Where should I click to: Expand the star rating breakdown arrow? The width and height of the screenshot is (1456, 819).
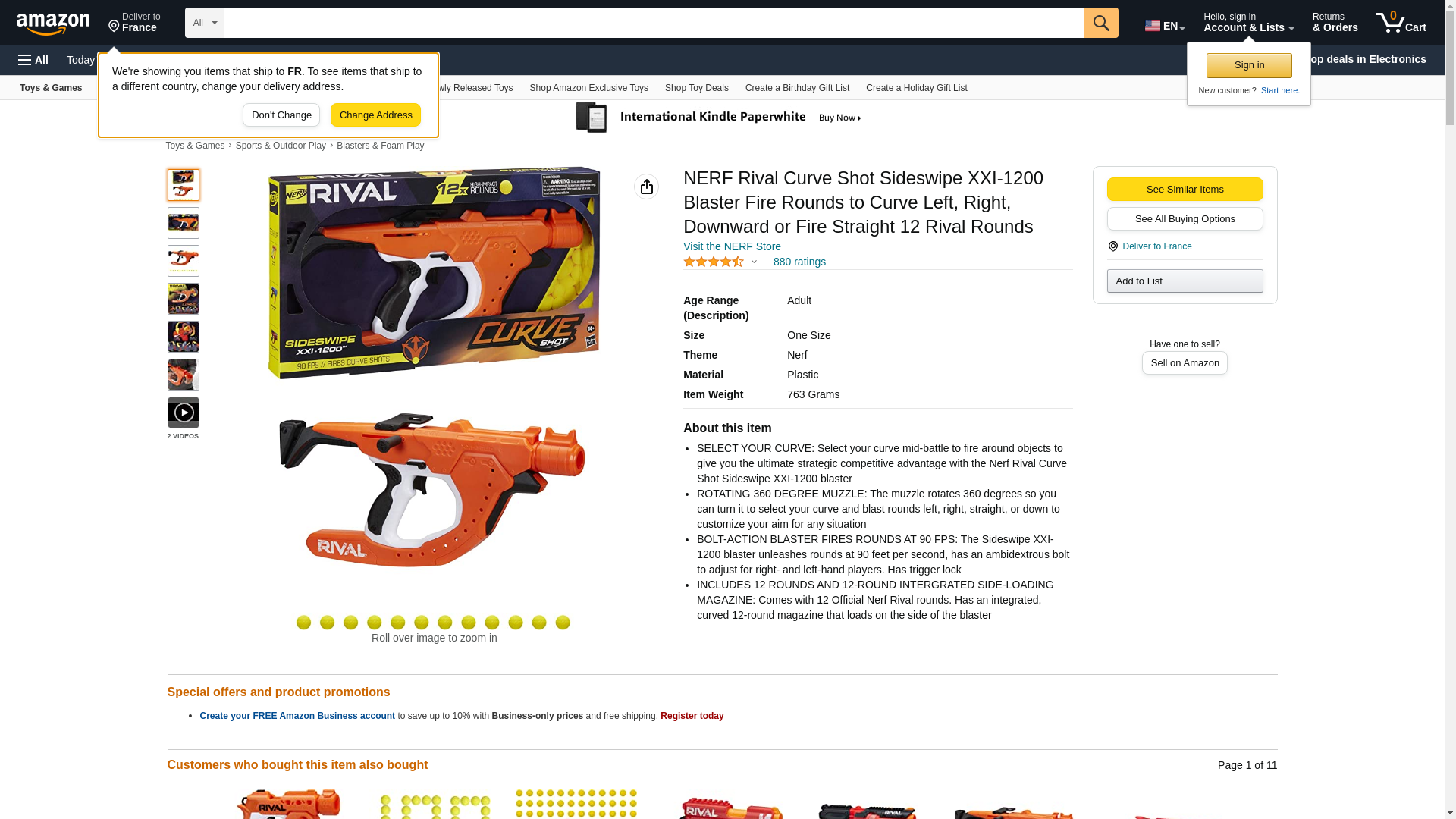[754, 262]
